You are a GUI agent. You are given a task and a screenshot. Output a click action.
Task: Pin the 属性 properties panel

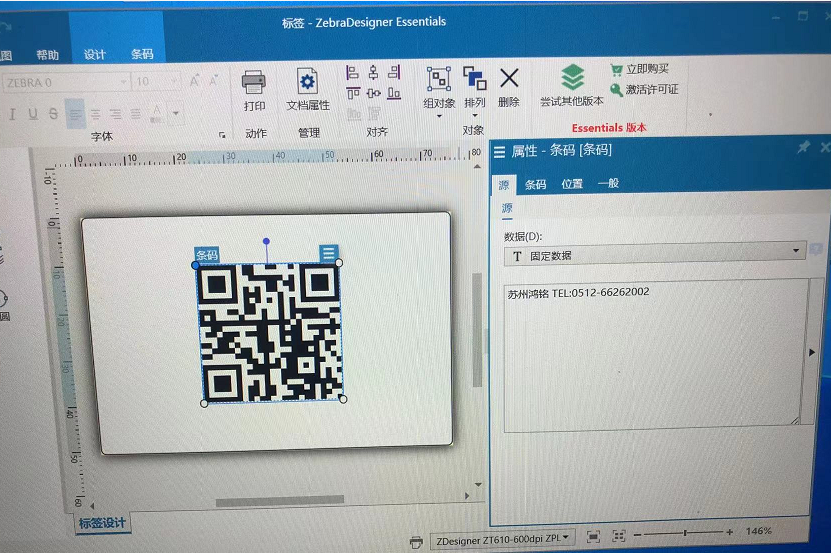point(803,147)
